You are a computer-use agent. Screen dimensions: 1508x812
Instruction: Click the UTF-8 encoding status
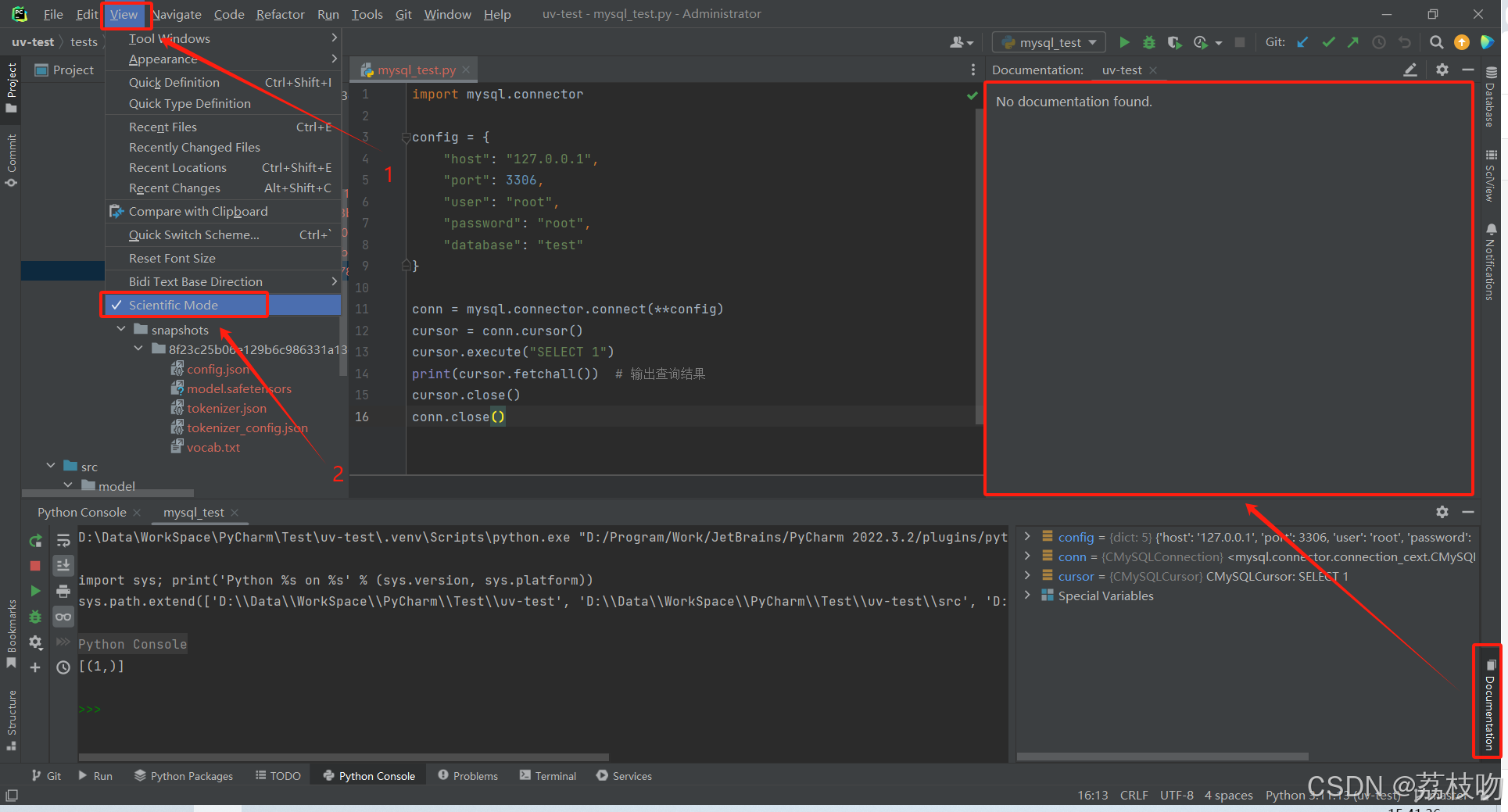coord(1177,795)
